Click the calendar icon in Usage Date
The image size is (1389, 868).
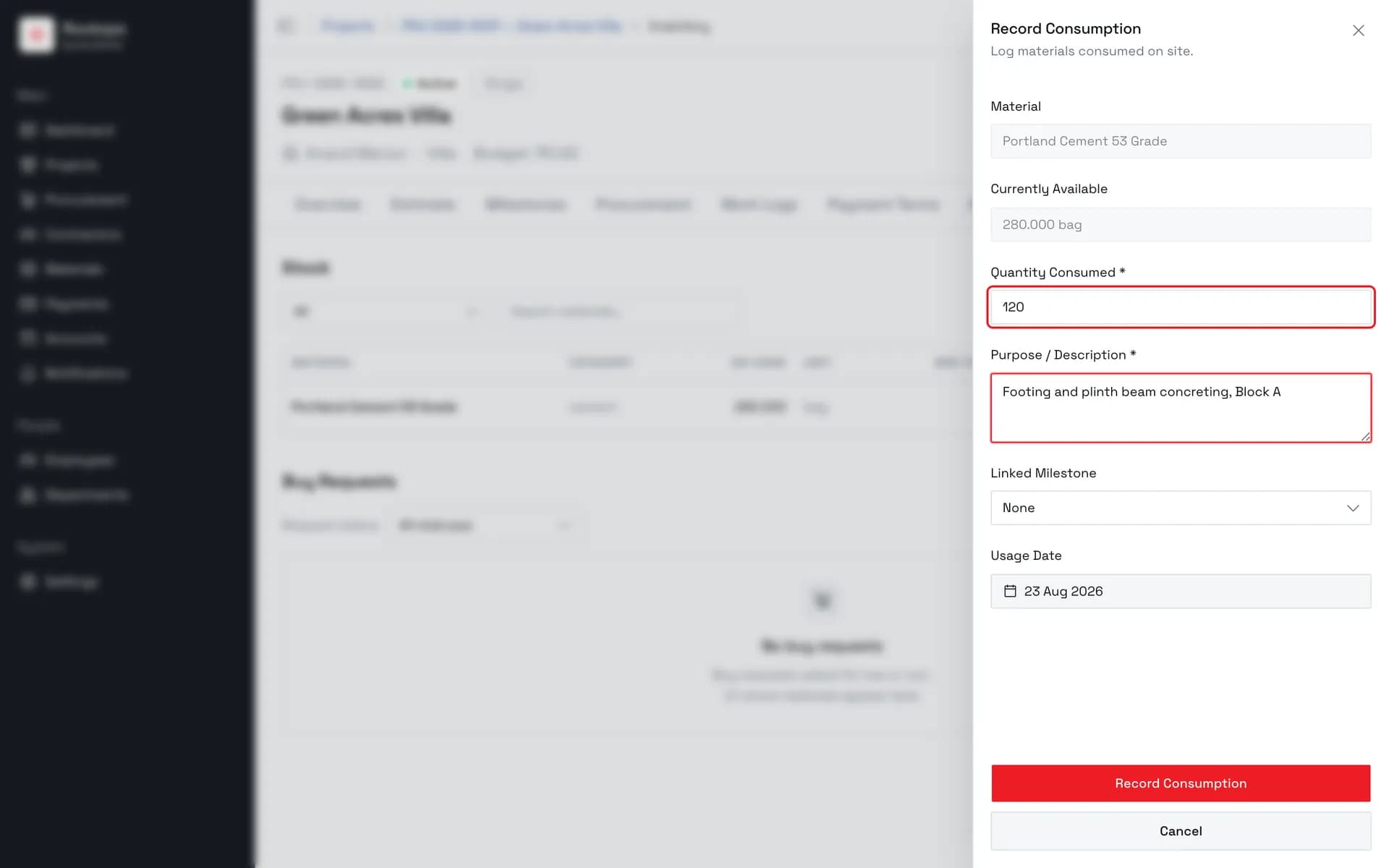[1010, 591]
